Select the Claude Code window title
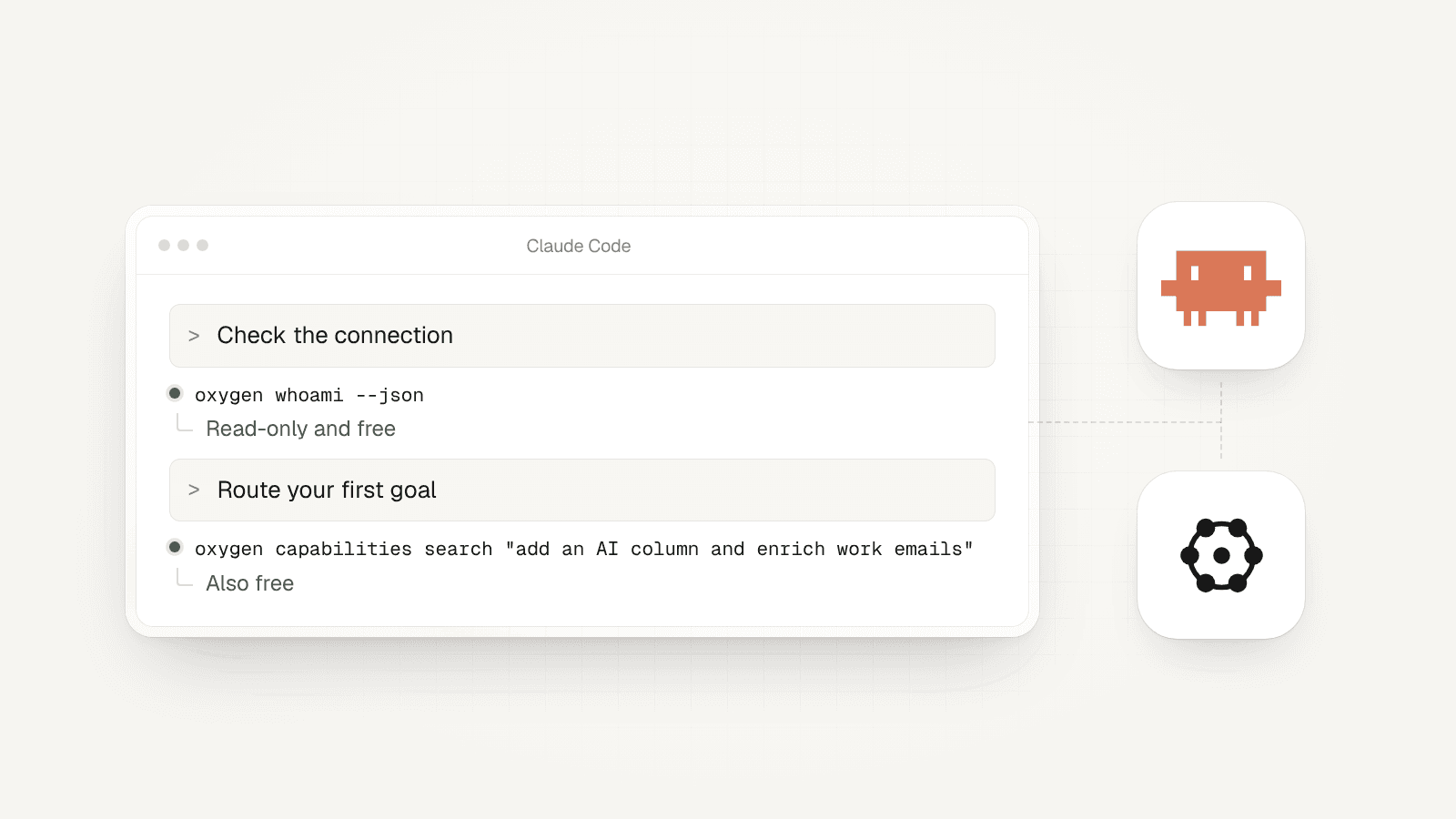Screen dimensions: 1456x819 pos(579,246)
